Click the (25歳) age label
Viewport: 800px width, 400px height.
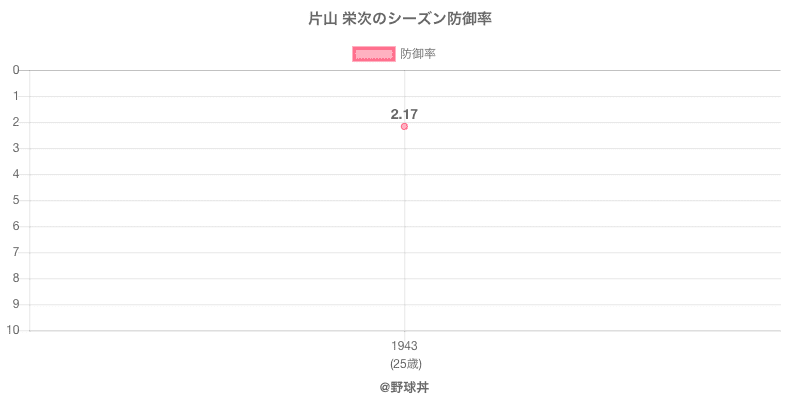pyautogui.click(x=404, y=362)
